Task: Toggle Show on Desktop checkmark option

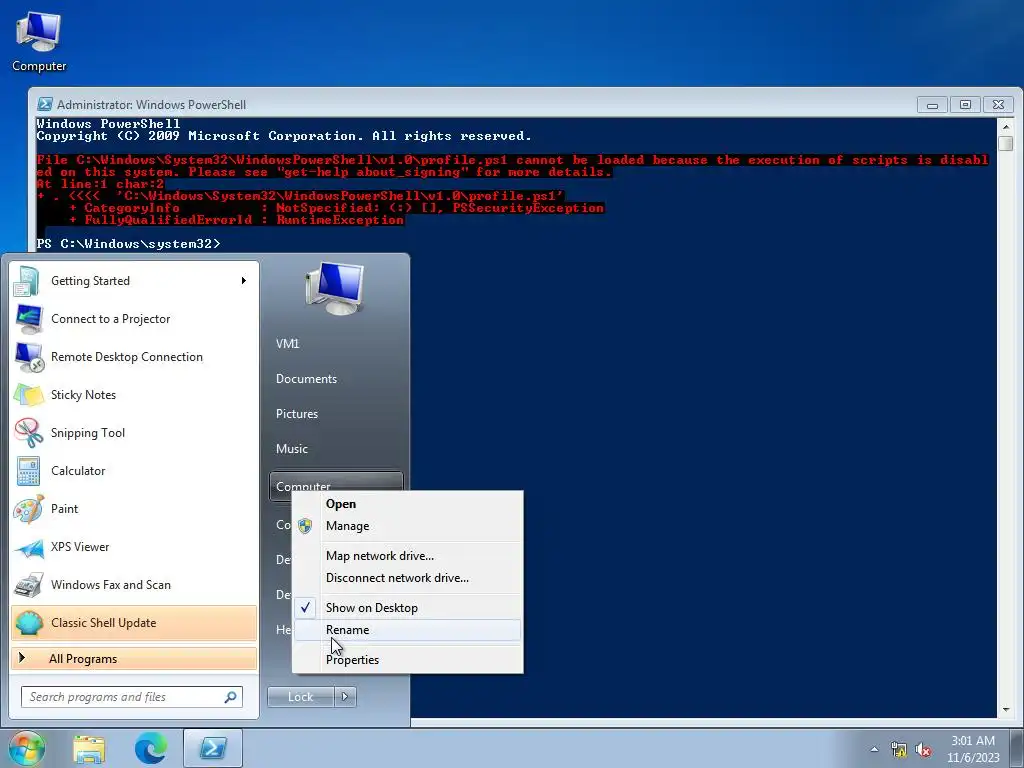Action: (x=408, y=607)
